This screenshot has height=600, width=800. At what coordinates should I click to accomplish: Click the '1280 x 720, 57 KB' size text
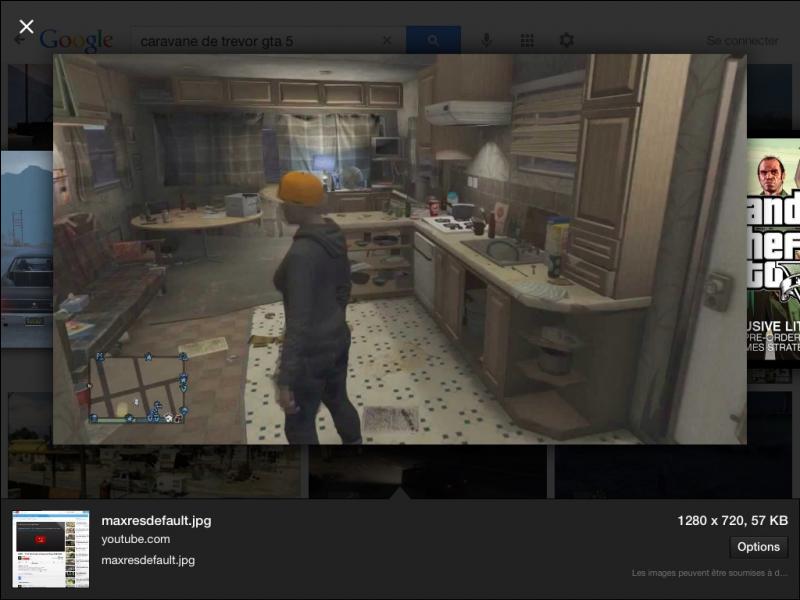pyautogui.click(x=732, y=520)
